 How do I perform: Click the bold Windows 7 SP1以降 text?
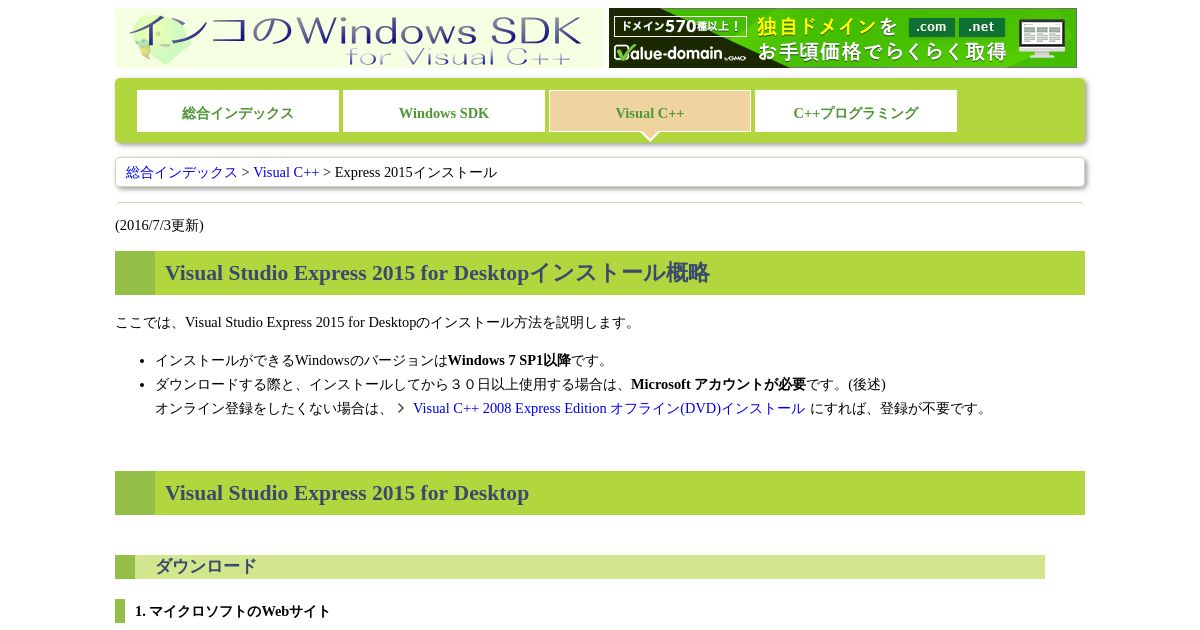point(509,360)
